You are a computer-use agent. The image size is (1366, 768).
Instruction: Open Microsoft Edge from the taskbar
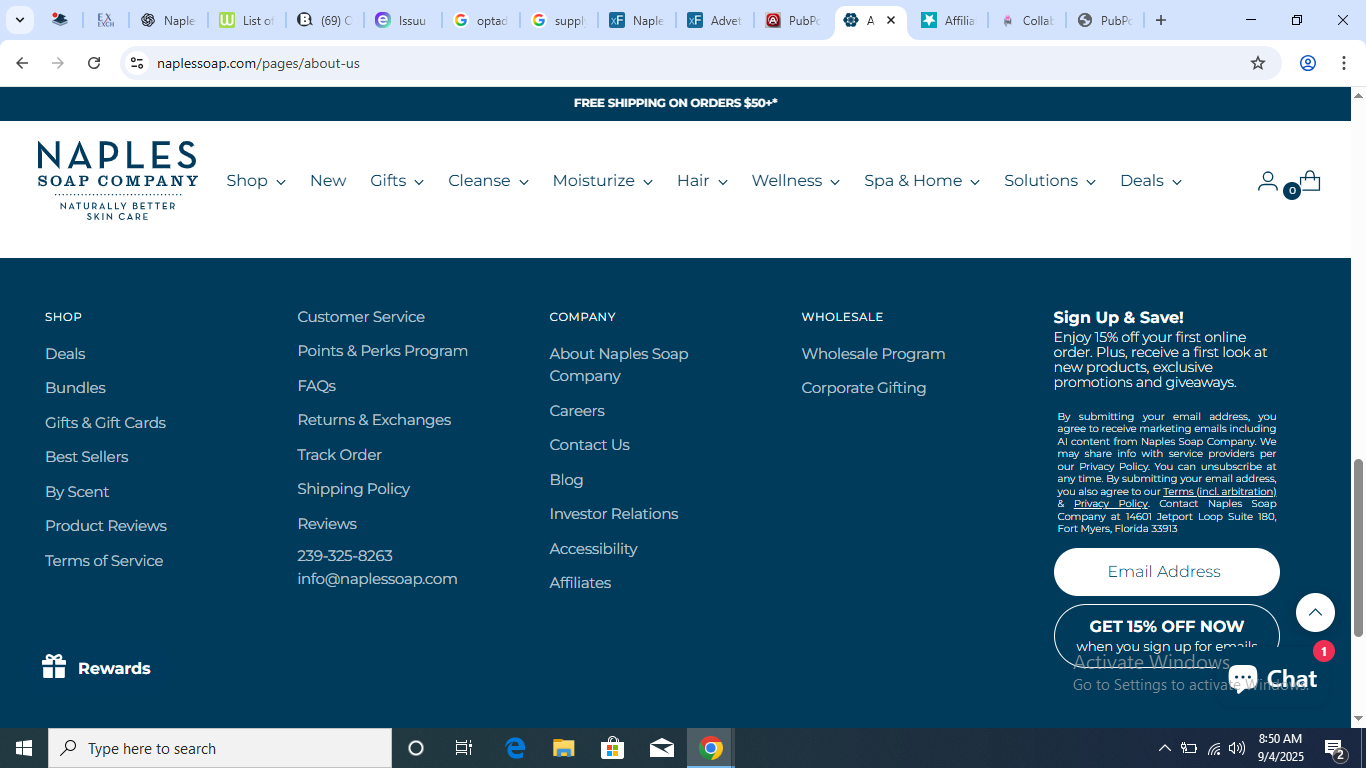[x=515, y=748]
